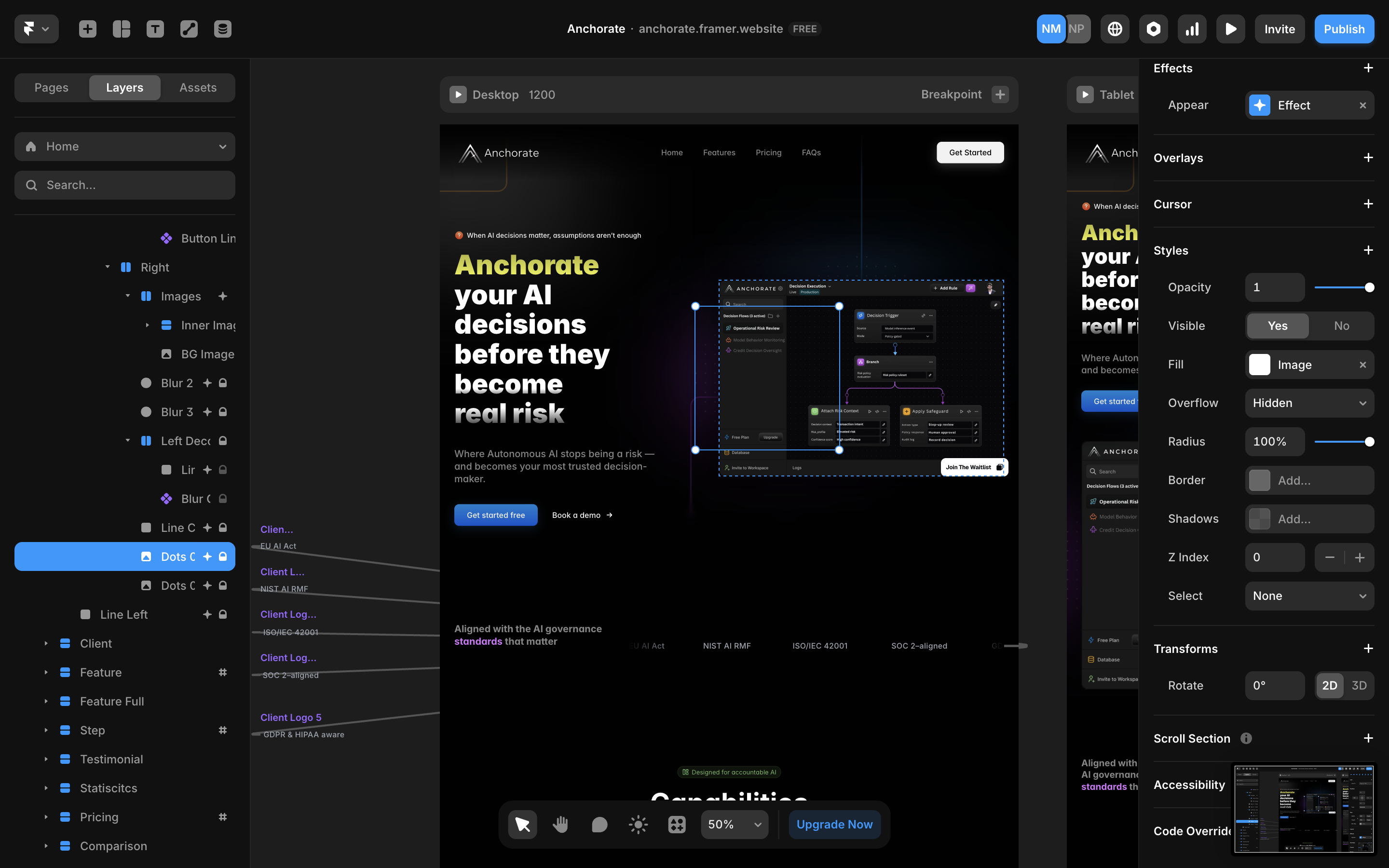The image size is (1389, 868).
Task: Open the CMS database icon
Action: (223, 29)
